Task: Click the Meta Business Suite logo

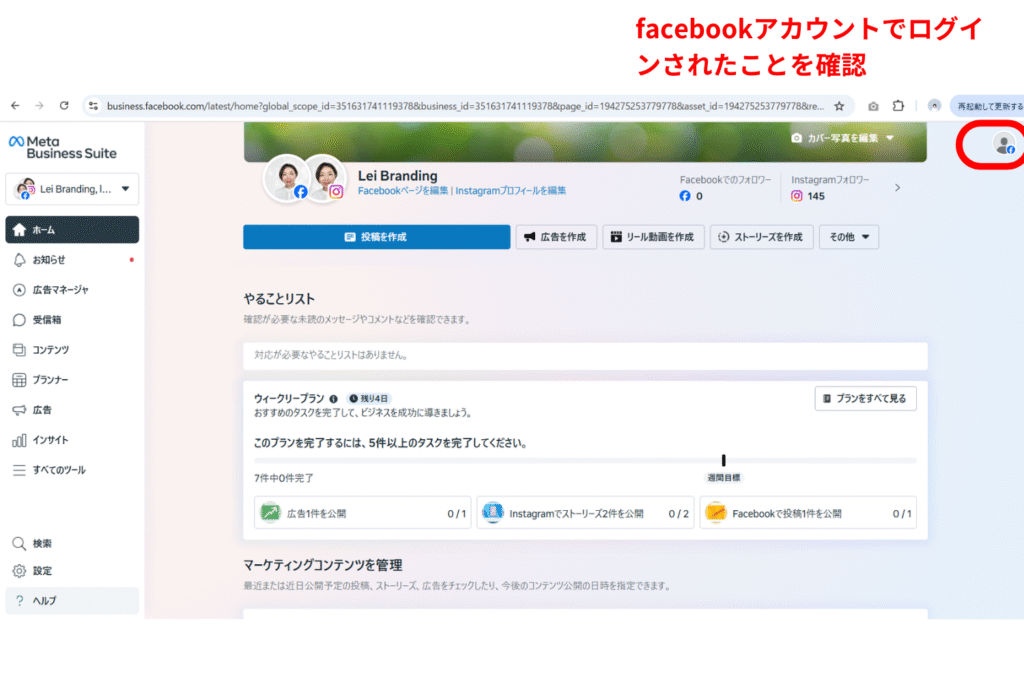Action: [x=62, y=147]
